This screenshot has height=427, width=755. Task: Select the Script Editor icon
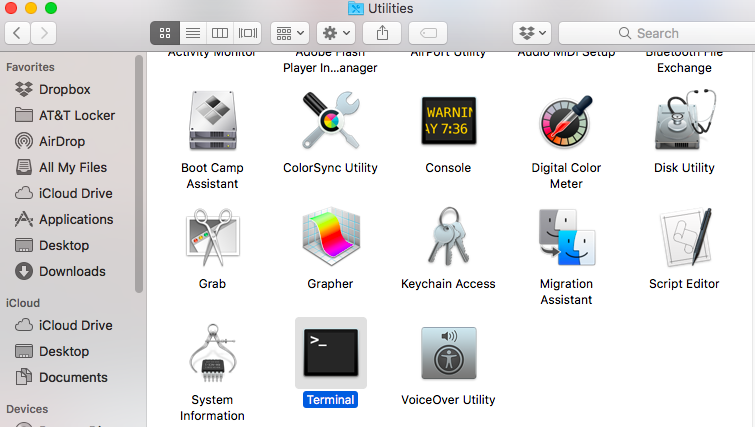tap(684, 237)
